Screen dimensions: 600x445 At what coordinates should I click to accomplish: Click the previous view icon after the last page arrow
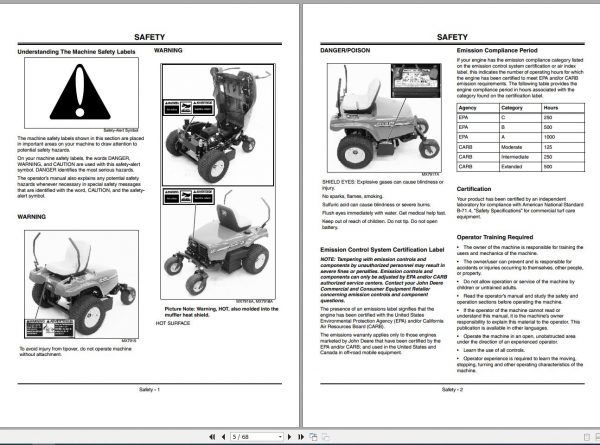[x=313, y=437]
